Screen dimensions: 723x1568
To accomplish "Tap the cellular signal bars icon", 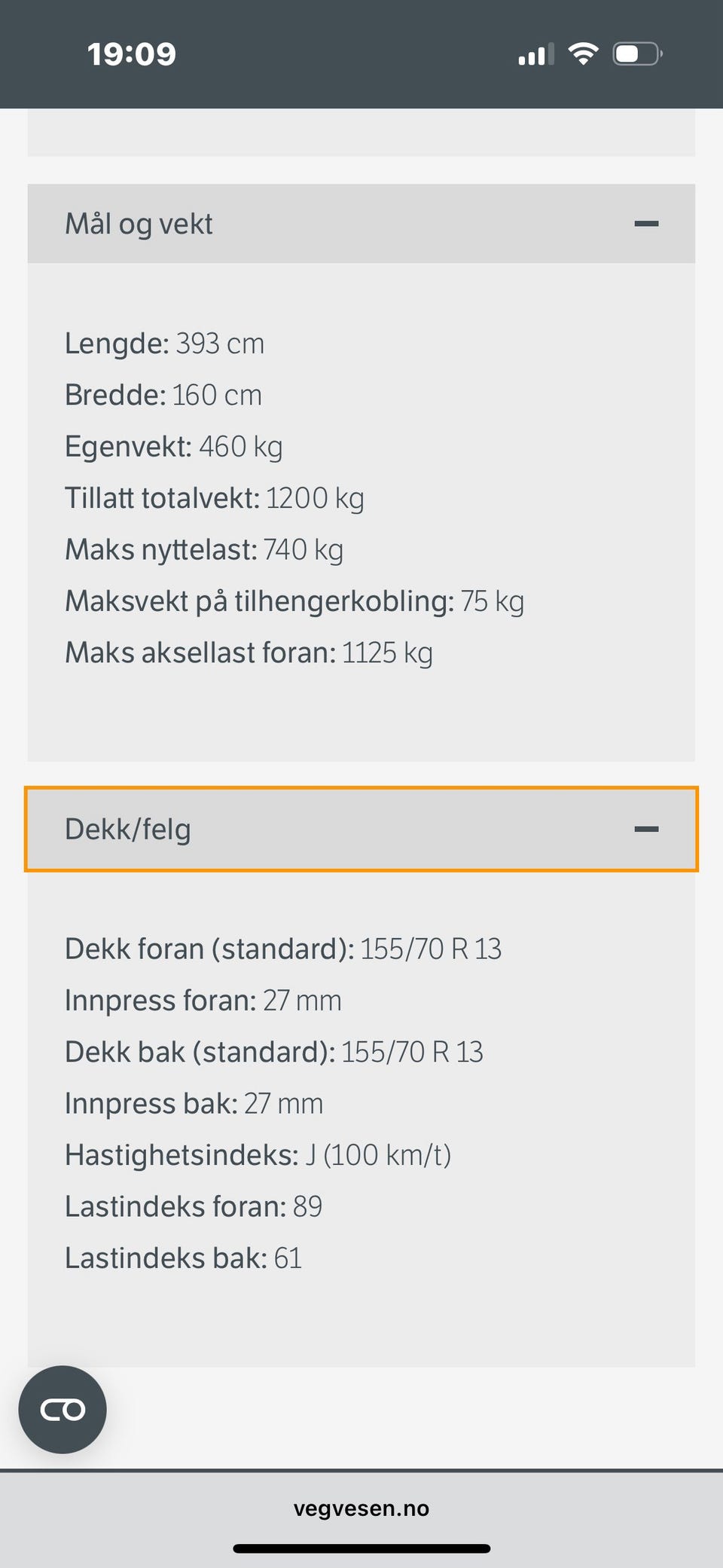I will 535,54.
